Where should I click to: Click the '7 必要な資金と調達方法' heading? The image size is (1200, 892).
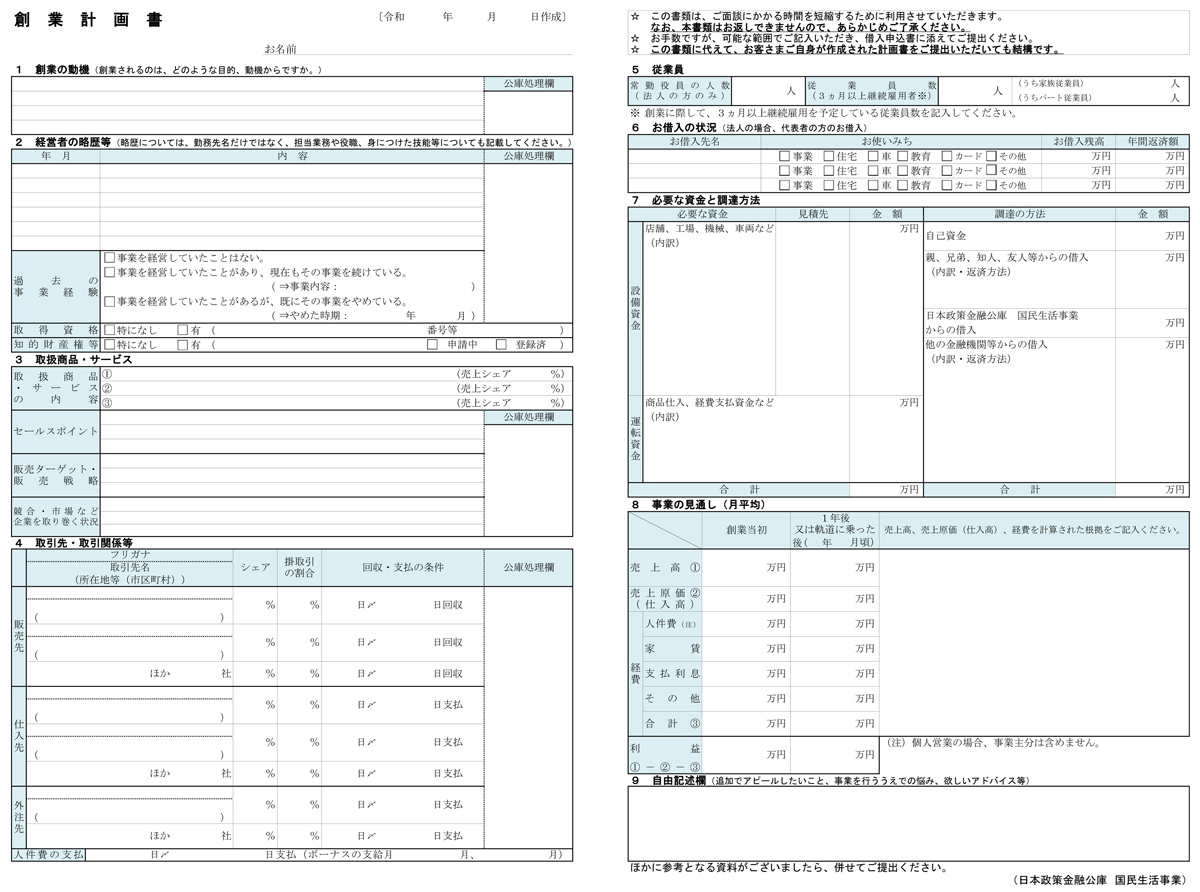pos(695,200)
